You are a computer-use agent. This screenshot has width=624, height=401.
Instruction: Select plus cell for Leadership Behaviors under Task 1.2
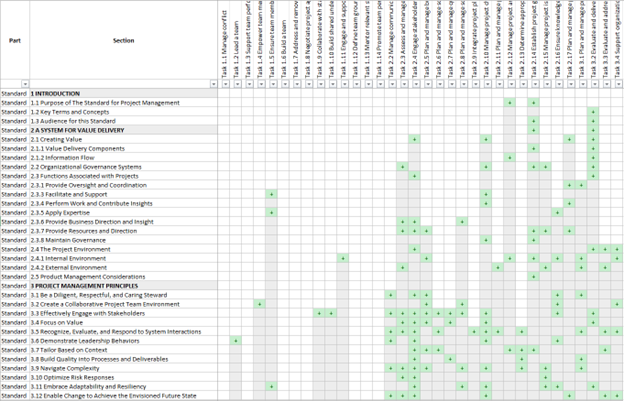236,341
